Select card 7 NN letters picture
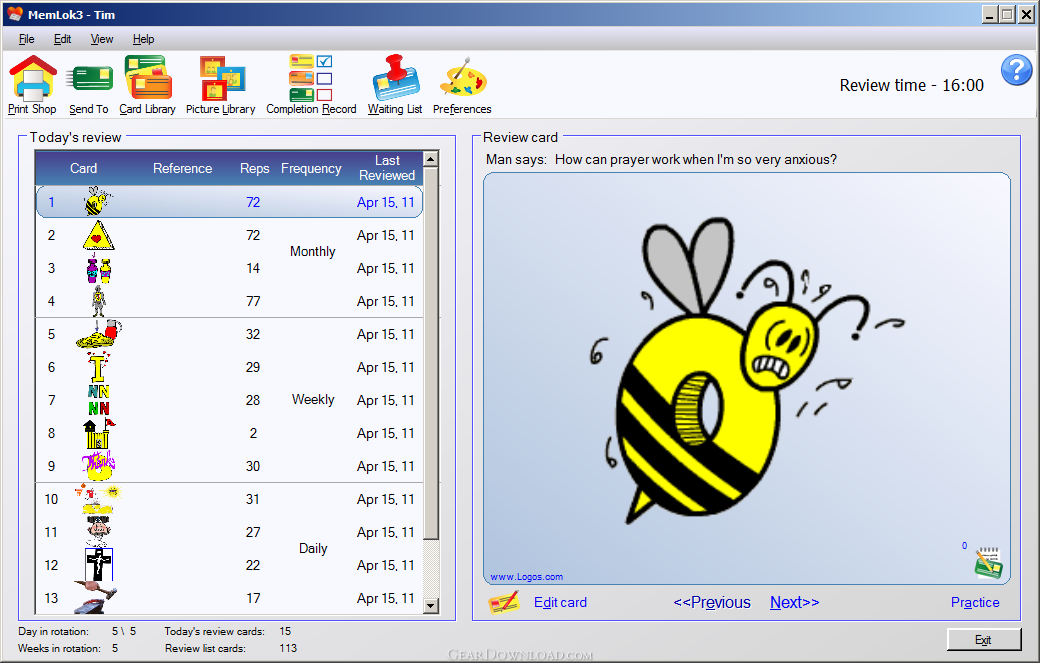Image resolution: width=1040 pixels, height=663 pixels. point(98,400)
